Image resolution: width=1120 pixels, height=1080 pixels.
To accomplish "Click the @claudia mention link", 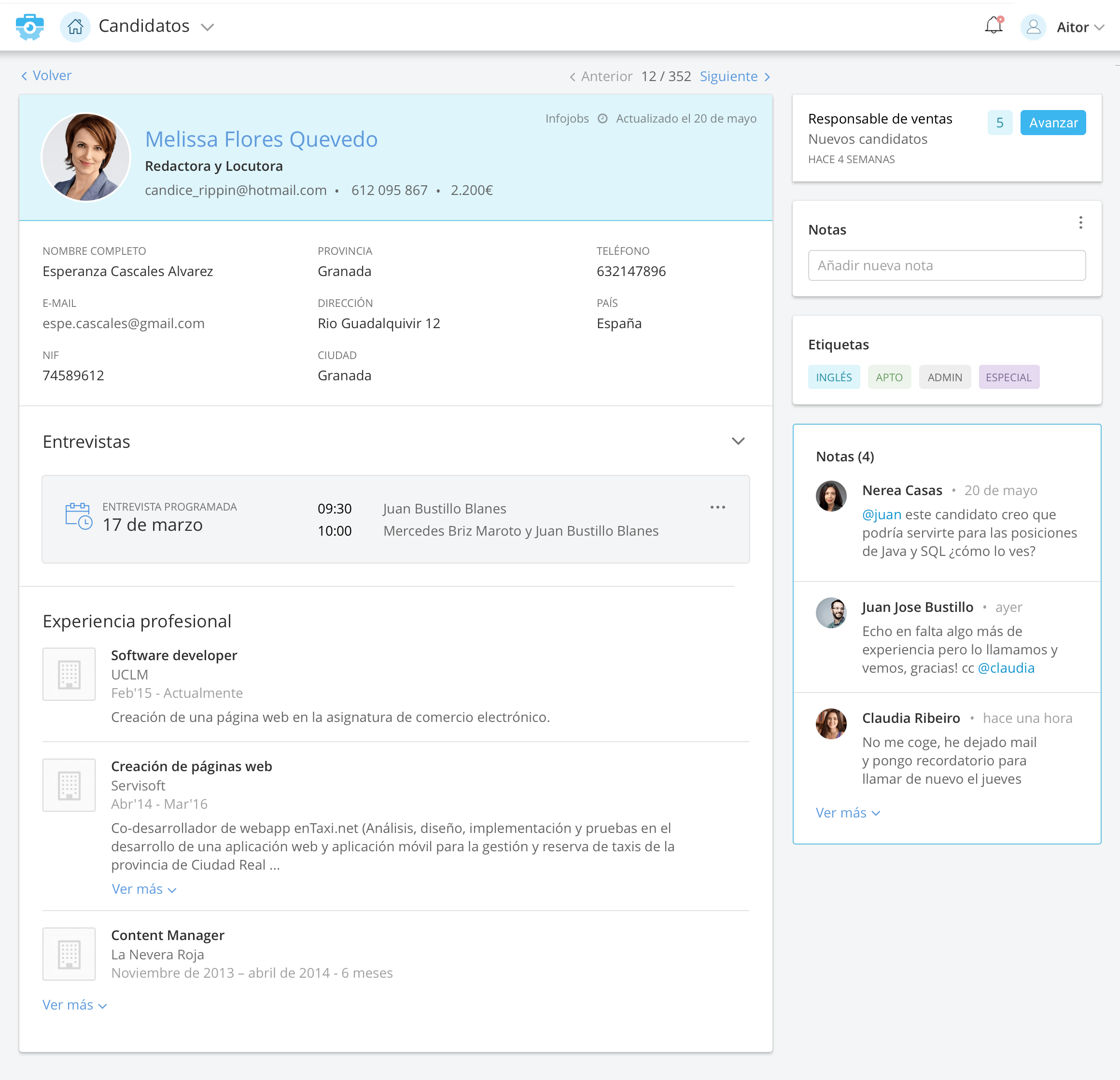I will click(x=1006, y=668).
